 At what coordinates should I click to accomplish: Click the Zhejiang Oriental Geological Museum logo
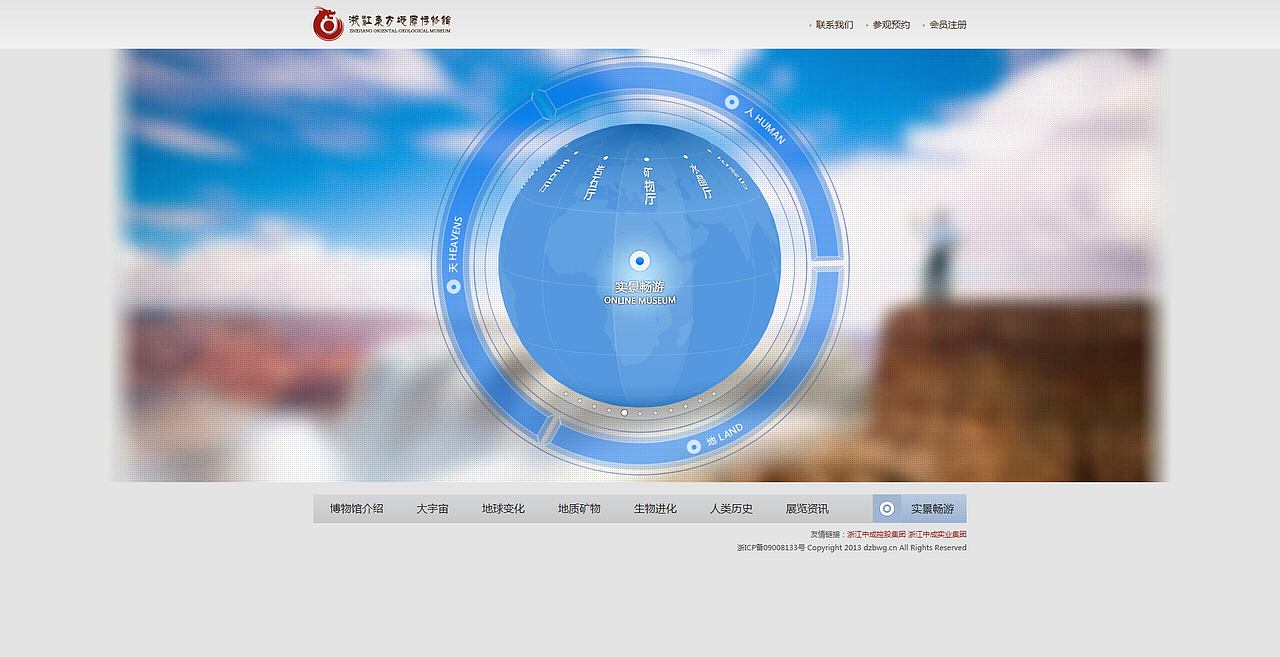(x=380, y=23)
